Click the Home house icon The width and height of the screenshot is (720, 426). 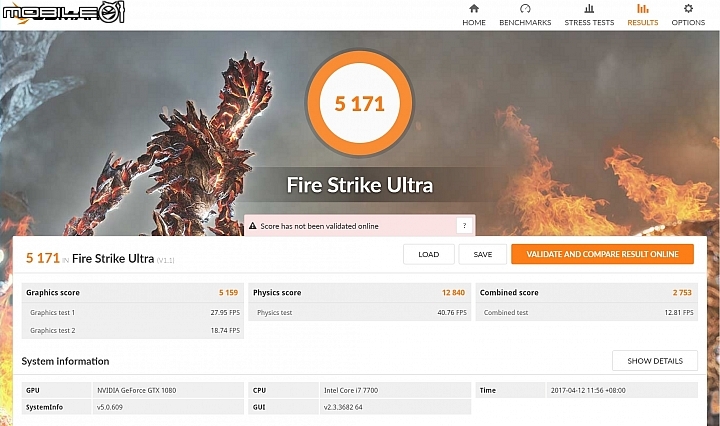point(474,8)
